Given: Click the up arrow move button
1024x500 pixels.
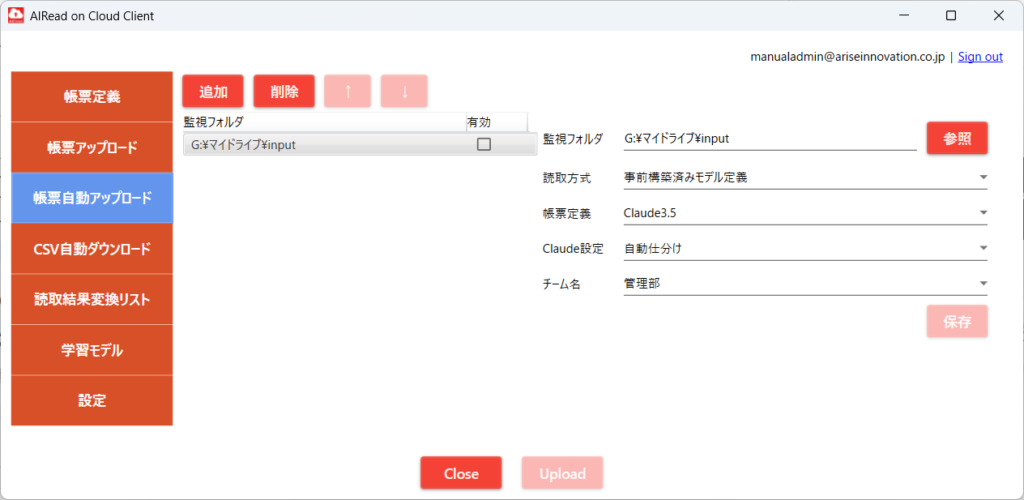Looking at the screenshot, I should (x=348, y=91).
